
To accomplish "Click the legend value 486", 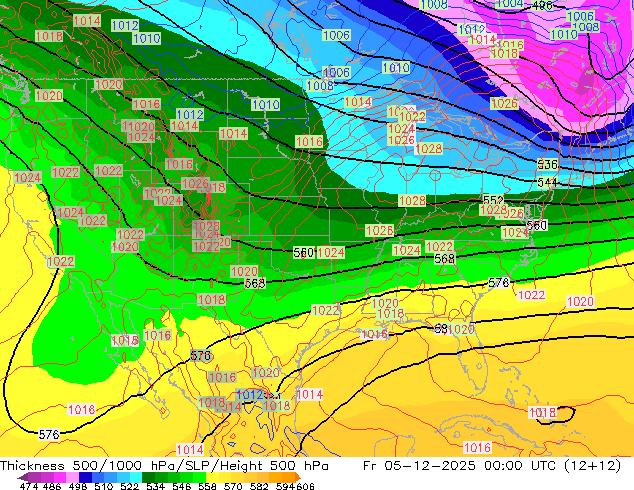I will (x=52, y=486).
